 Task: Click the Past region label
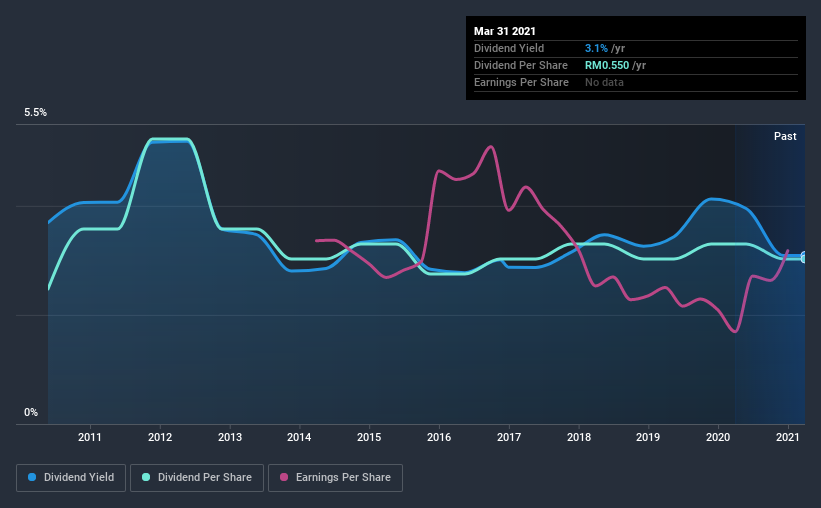(x=785, y=136)
